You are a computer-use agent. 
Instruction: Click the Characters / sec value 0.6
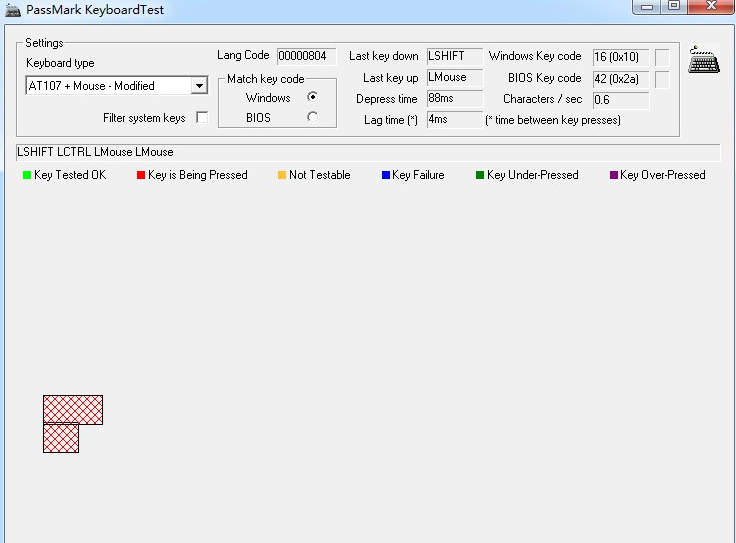coord(621,100)
